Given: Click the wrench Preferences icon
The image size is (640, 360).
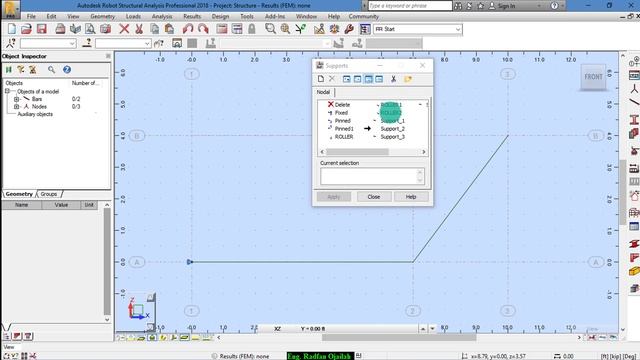Looking at the screenshot, I should (349, 29).
